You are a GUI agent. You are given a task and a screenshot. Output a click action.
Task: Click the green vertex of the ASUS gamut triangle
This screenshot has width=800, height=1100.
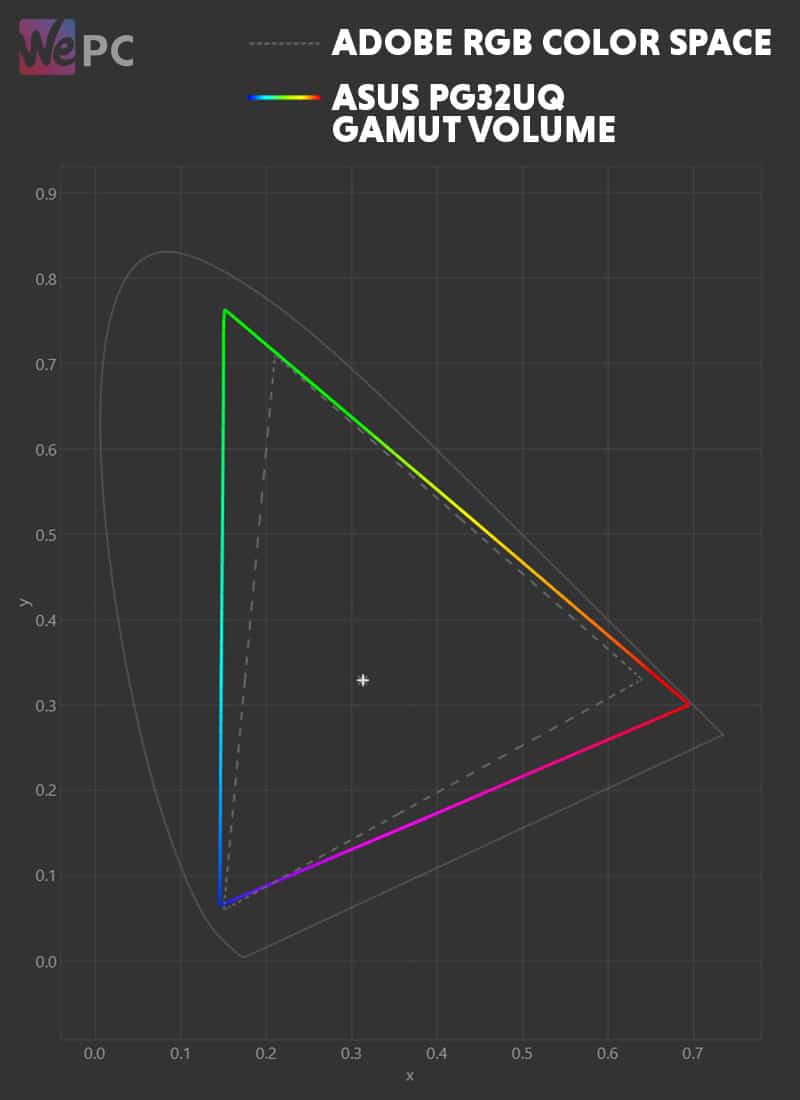click(225, 310)
